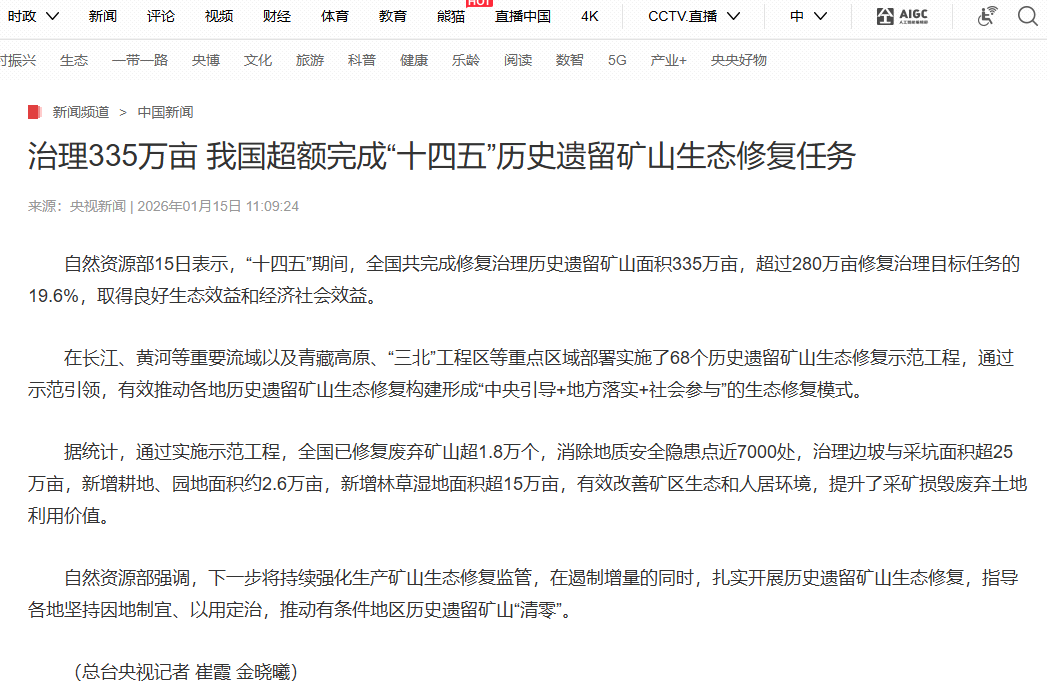
Task: Open 直播中国 in the top nav
Action: pos(523,16)
